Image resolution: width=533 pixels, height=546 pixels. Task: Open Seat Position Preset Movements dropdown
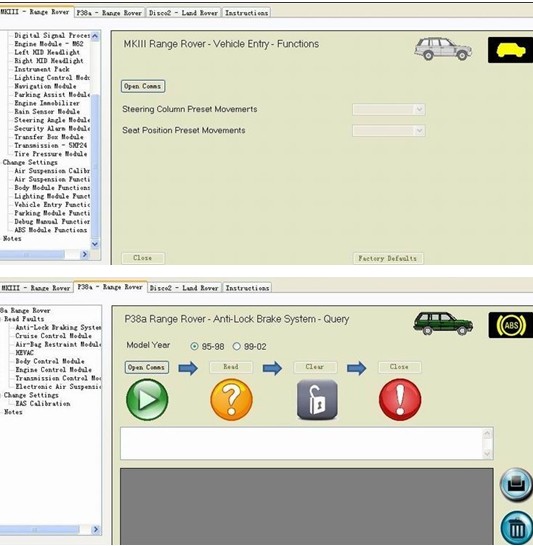coord(389,131)
